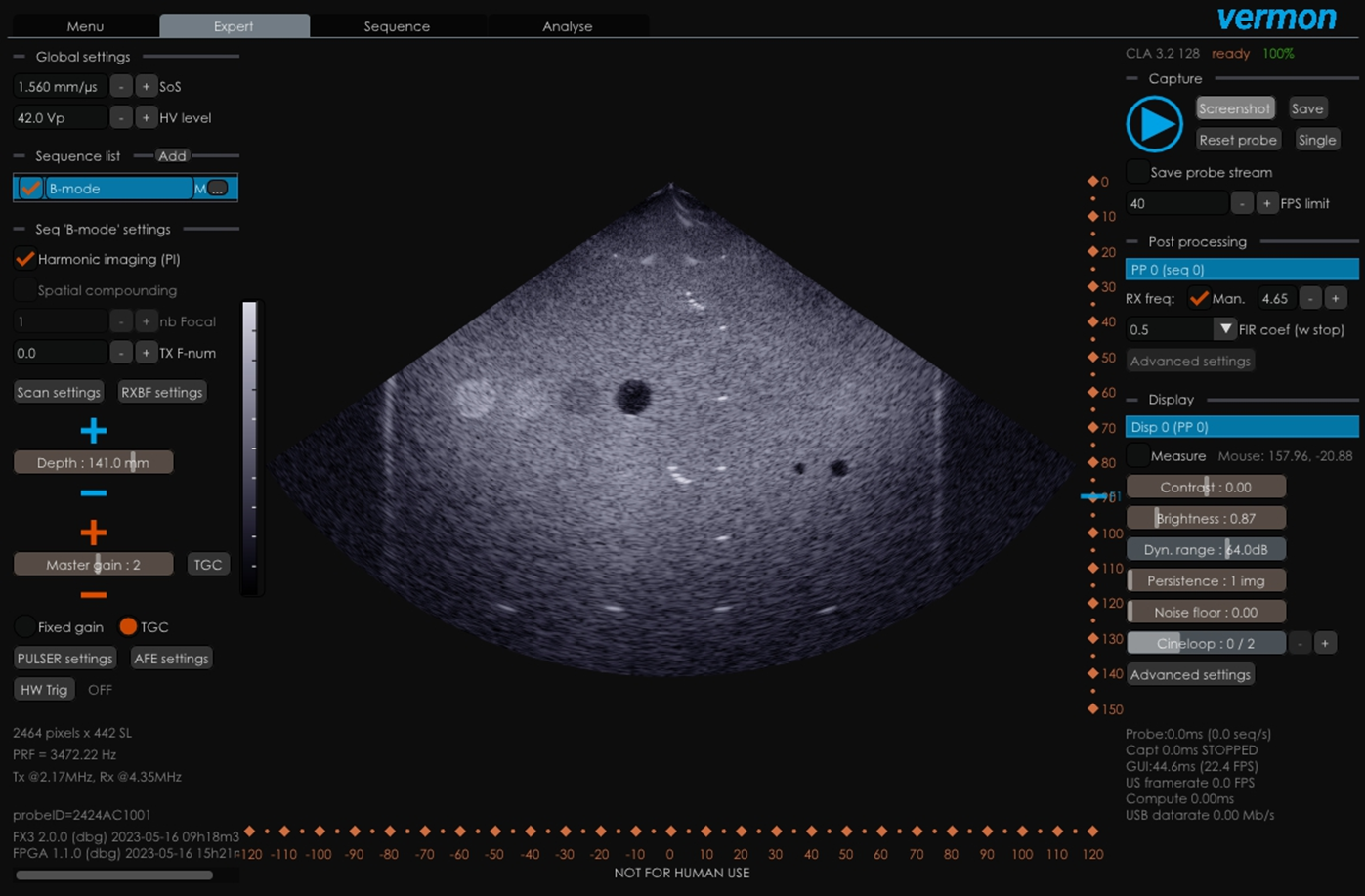Click the minus stepper beside SoS value
Image resolution: width=1365 pixels, height=896 pixels.
[x=120, y=86]
